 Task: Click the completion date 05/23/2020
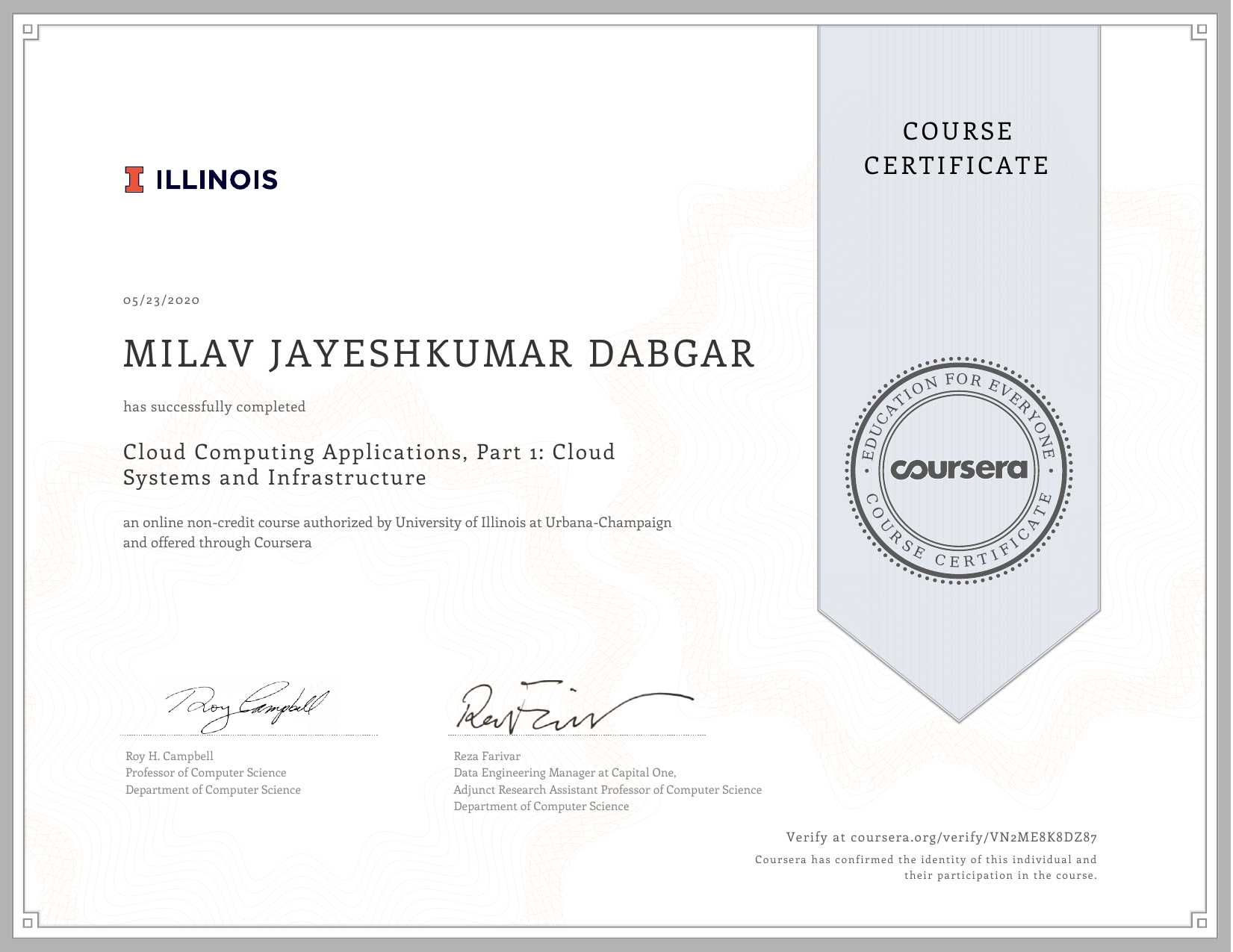pos(161,300)
